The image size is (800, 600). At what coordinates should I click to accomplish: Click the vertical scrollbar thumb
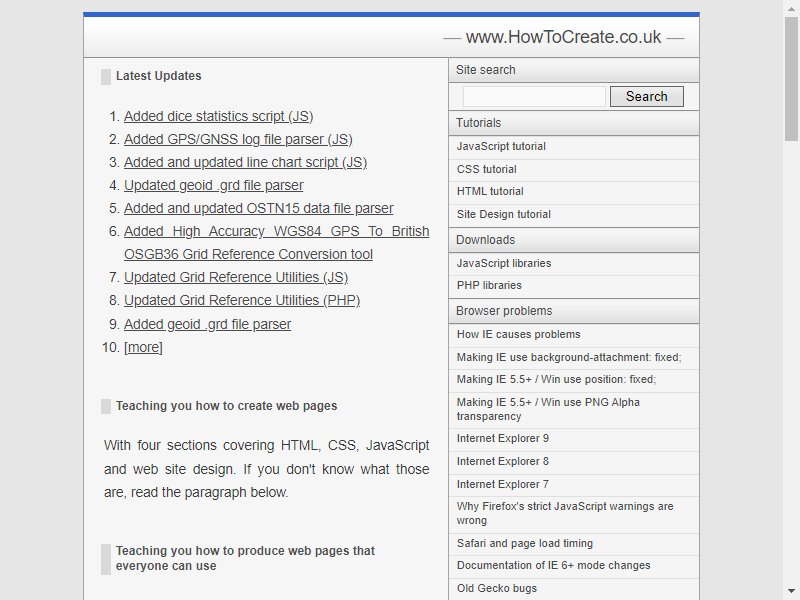tap(791, 78)
